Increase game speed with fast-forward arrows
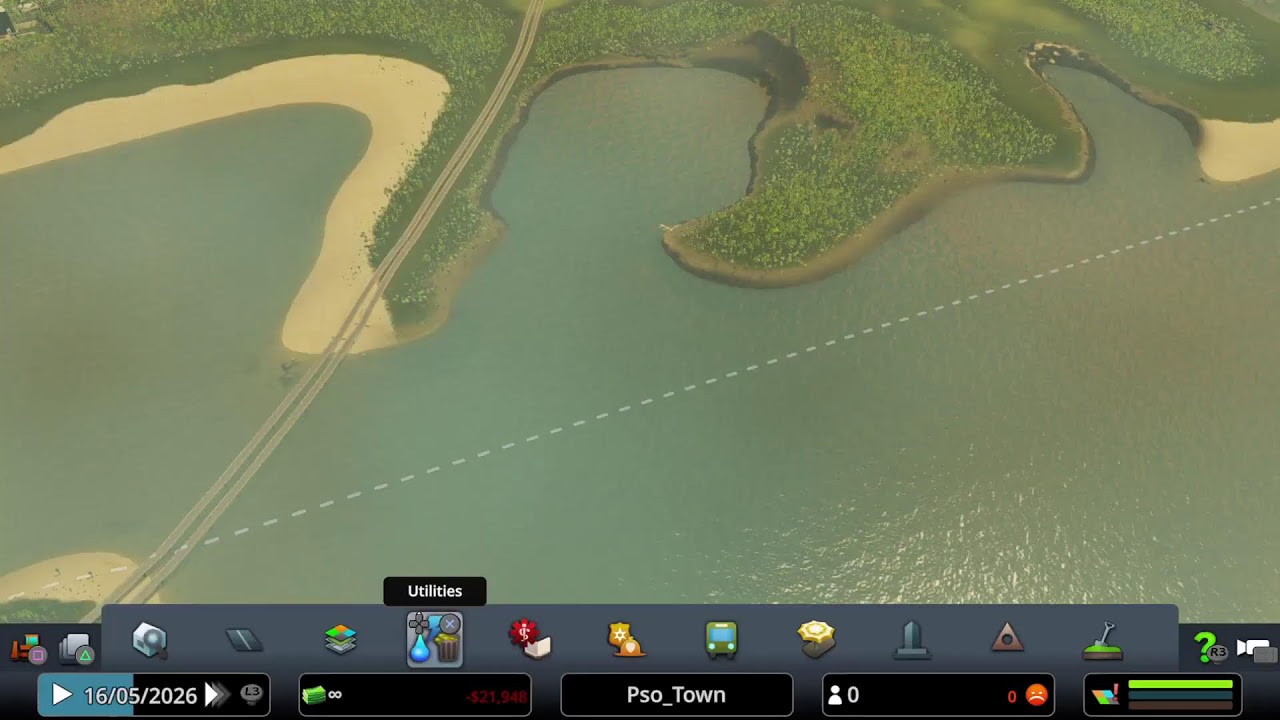 click(x=215, y=695)
